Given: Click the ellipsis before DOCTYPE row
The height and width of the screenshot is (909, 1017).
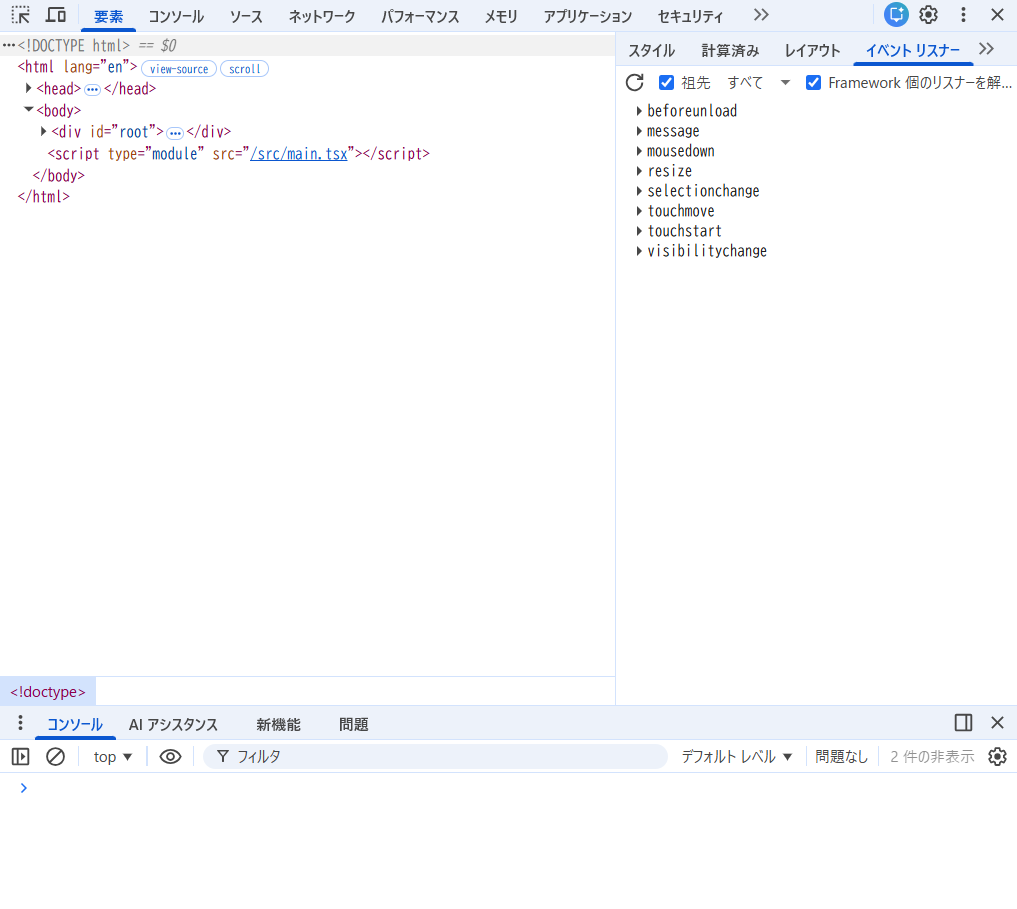Looking at the screenshot, I should click(x=9, y=45).
